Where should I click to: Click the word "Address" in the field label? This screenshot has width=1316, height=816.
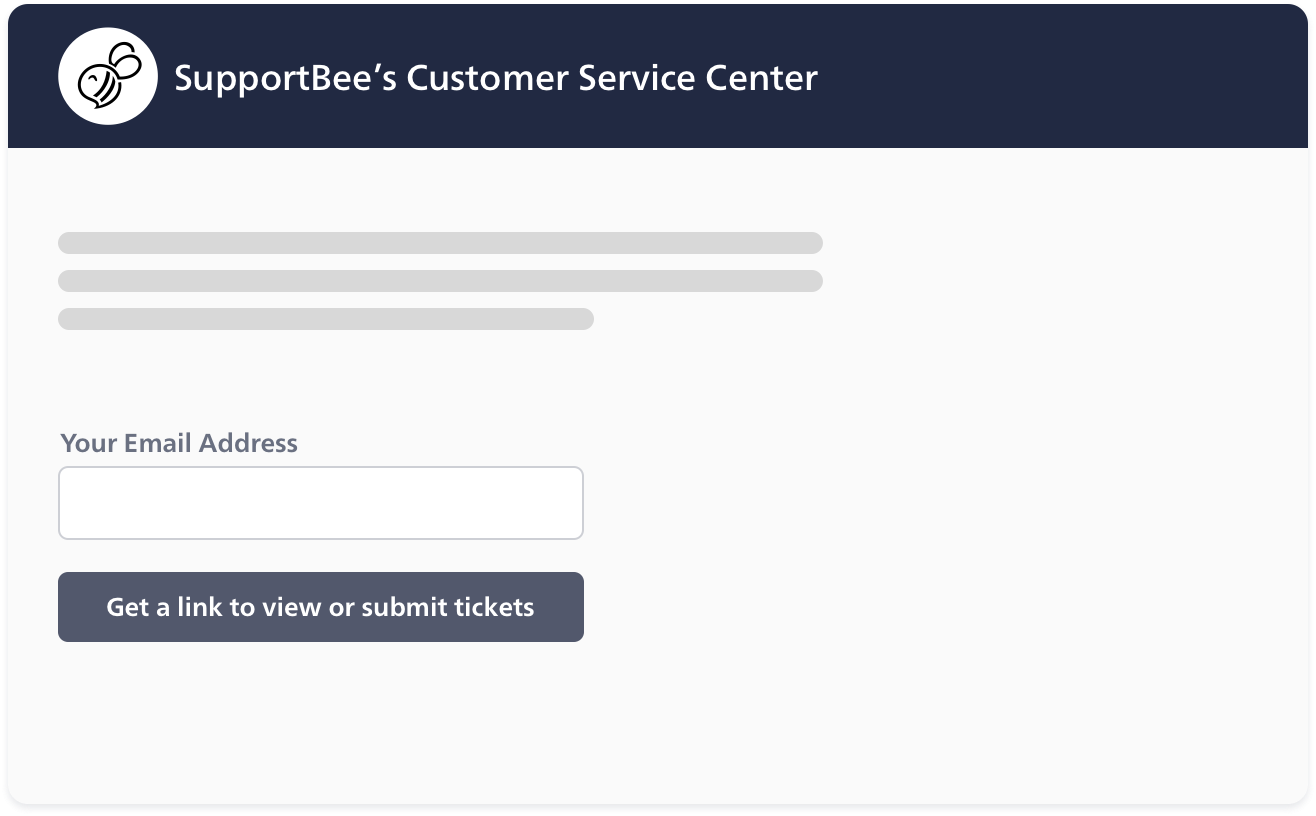[x=248, y=443]
